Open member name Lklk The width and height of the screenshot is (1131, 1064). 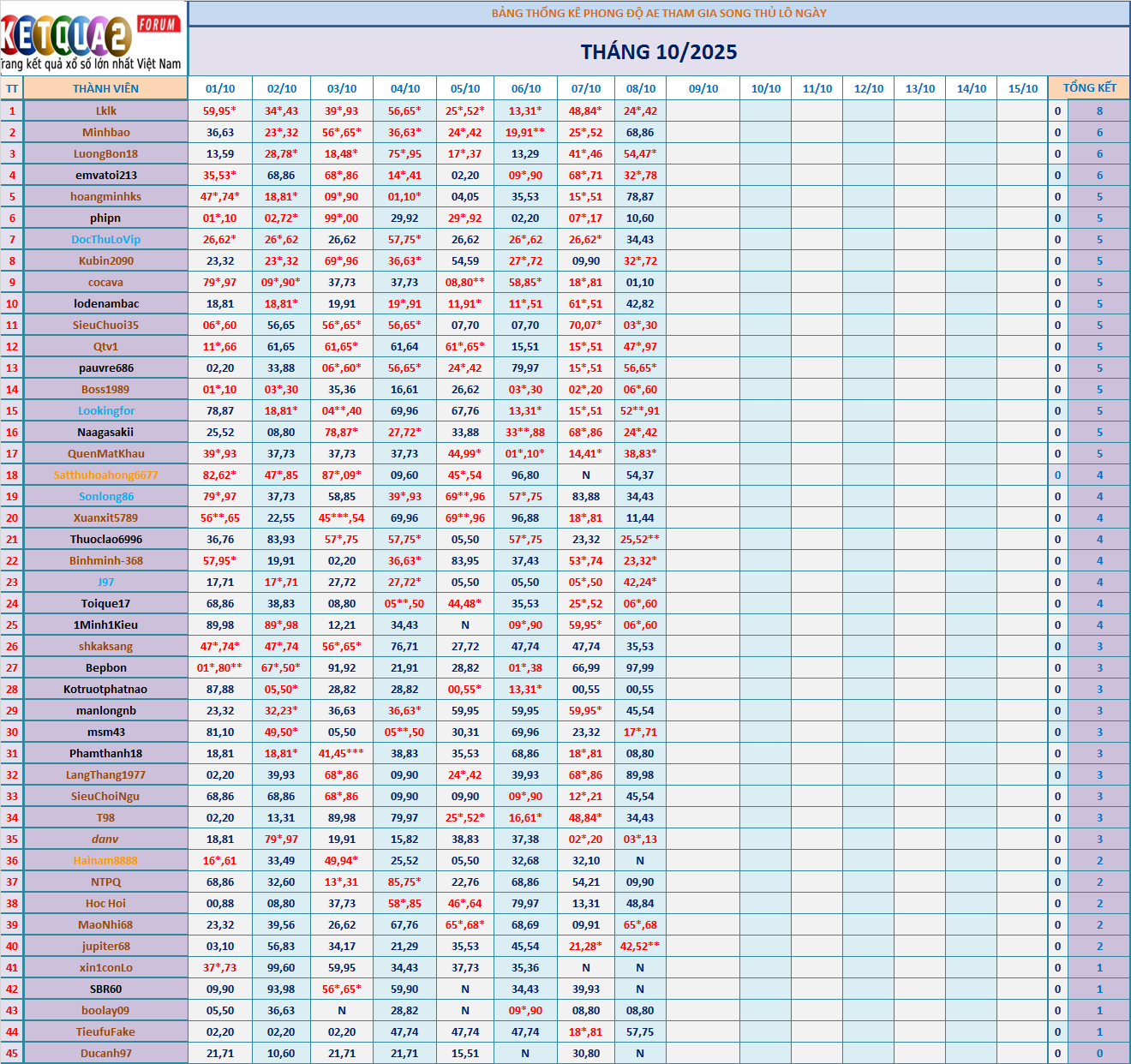tap(106, 111)
